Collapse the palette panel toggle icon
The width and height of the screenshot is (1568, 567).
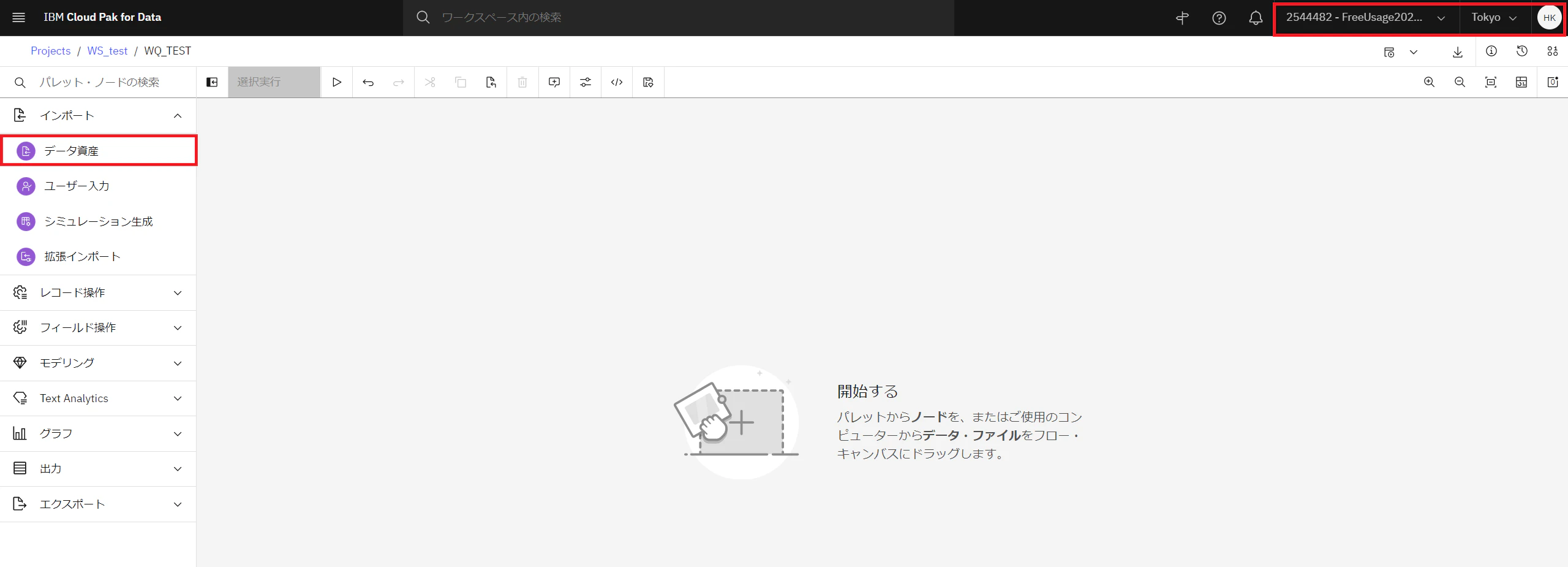pos(212,82)
